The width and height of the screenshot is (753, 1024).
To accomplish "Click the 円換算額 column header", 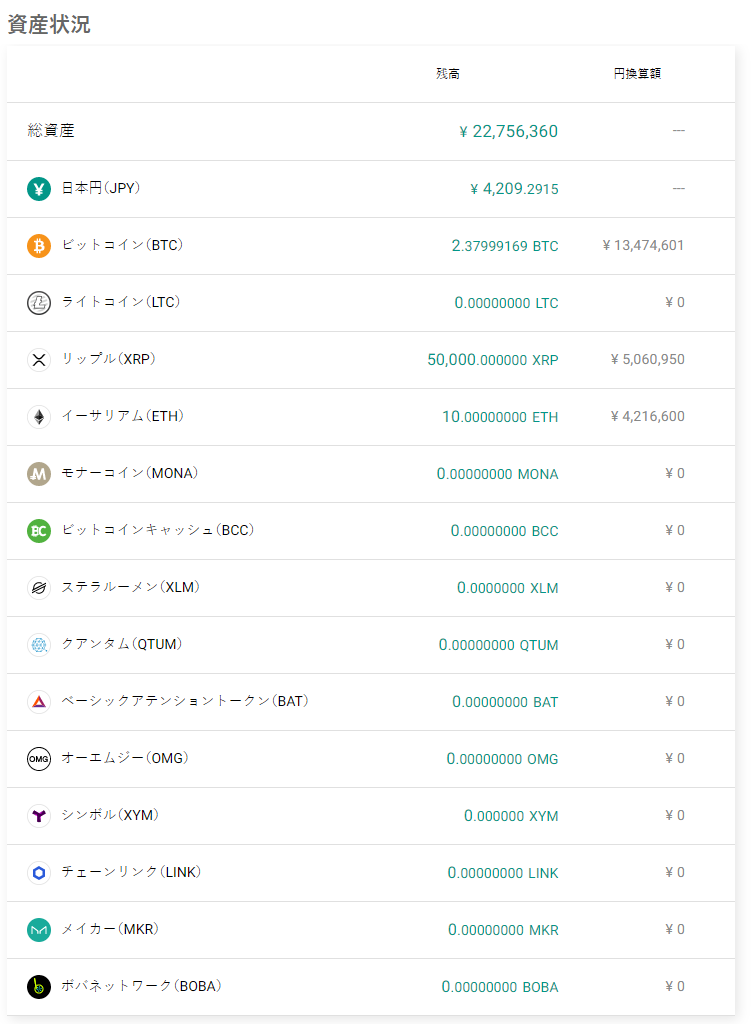I will (637, 74).
